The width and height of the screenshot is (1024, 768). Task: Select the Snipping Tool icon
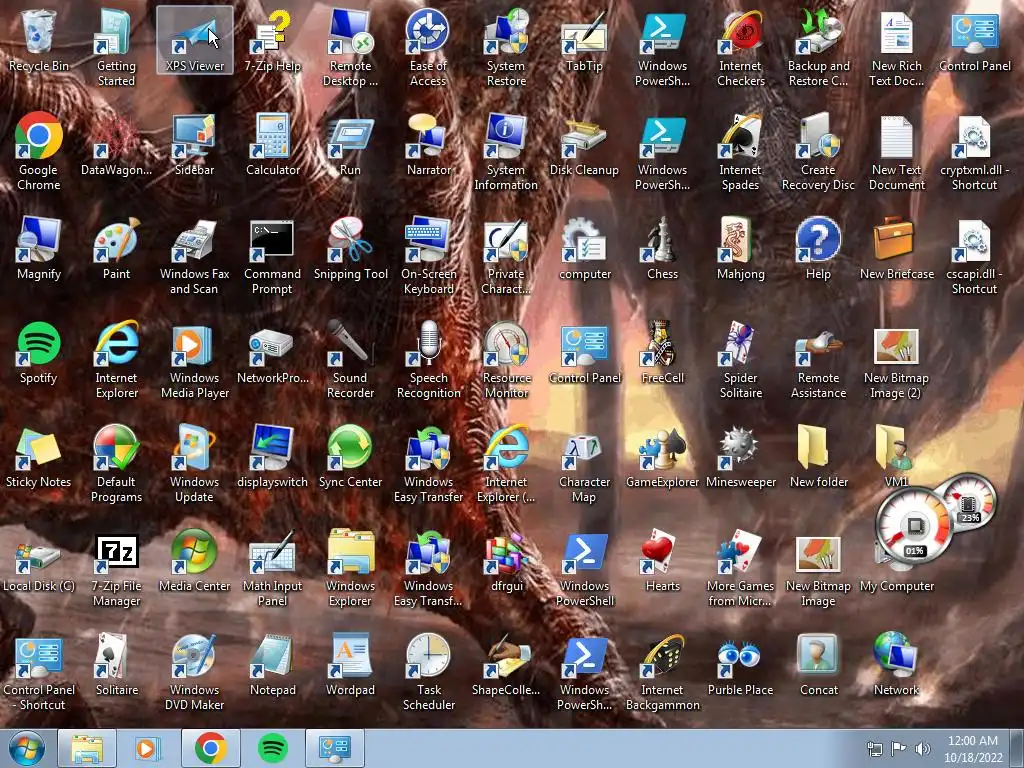[350, 249]
